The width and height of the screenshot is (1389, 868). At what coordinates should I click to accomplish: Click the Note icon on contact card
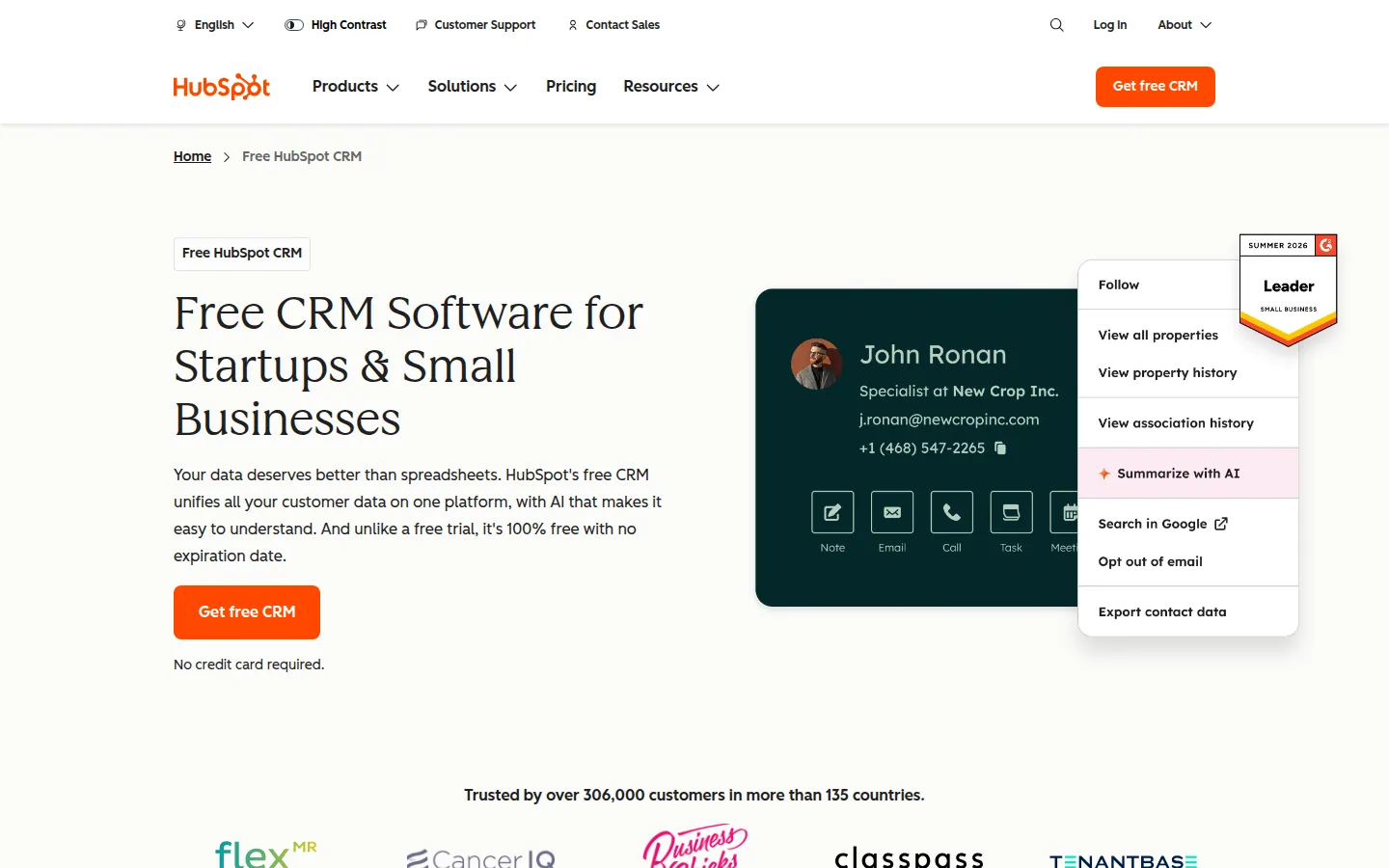point(832,512)
